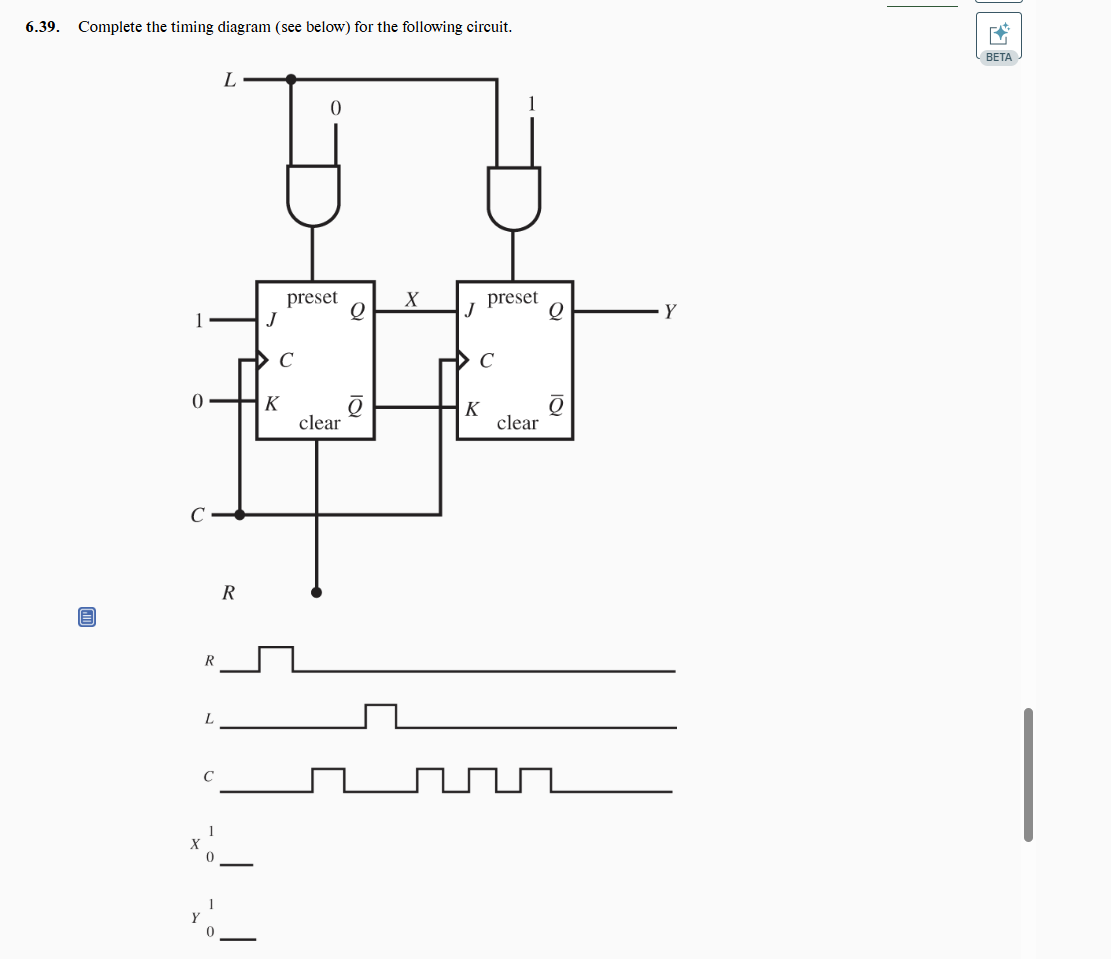
Task: Click the R label under the circuit
Action: coord(228,592)
